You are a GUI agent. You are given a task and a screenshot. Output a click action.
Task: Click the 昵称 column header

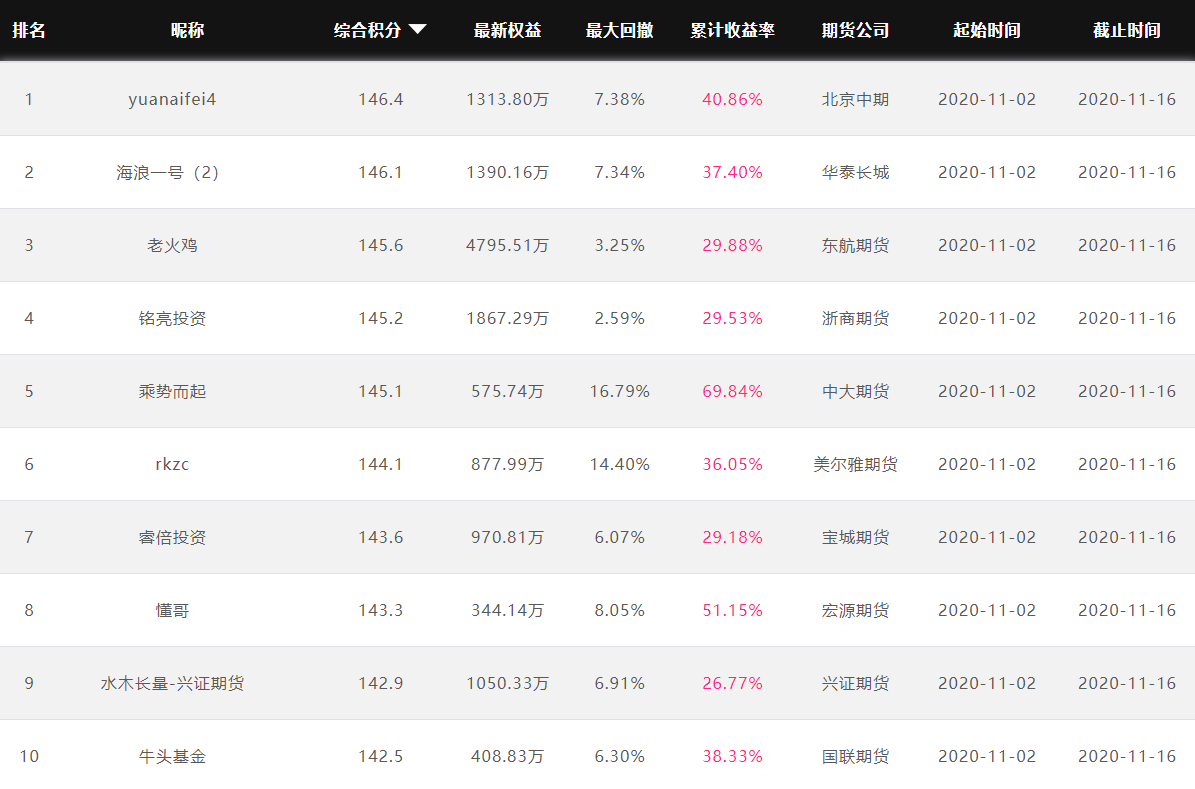click(x=187, y=30)
